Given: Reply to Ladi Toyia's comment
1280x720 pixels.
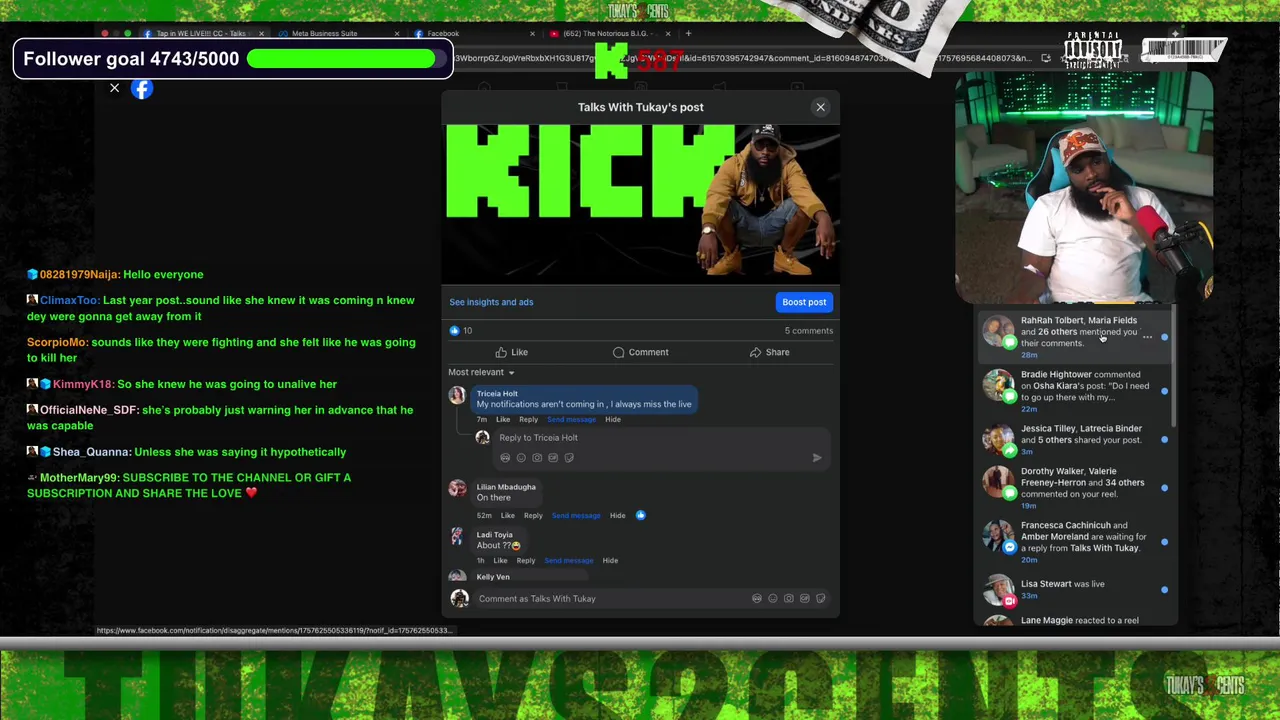Looking at the screenshot, I should pos(526,561).
